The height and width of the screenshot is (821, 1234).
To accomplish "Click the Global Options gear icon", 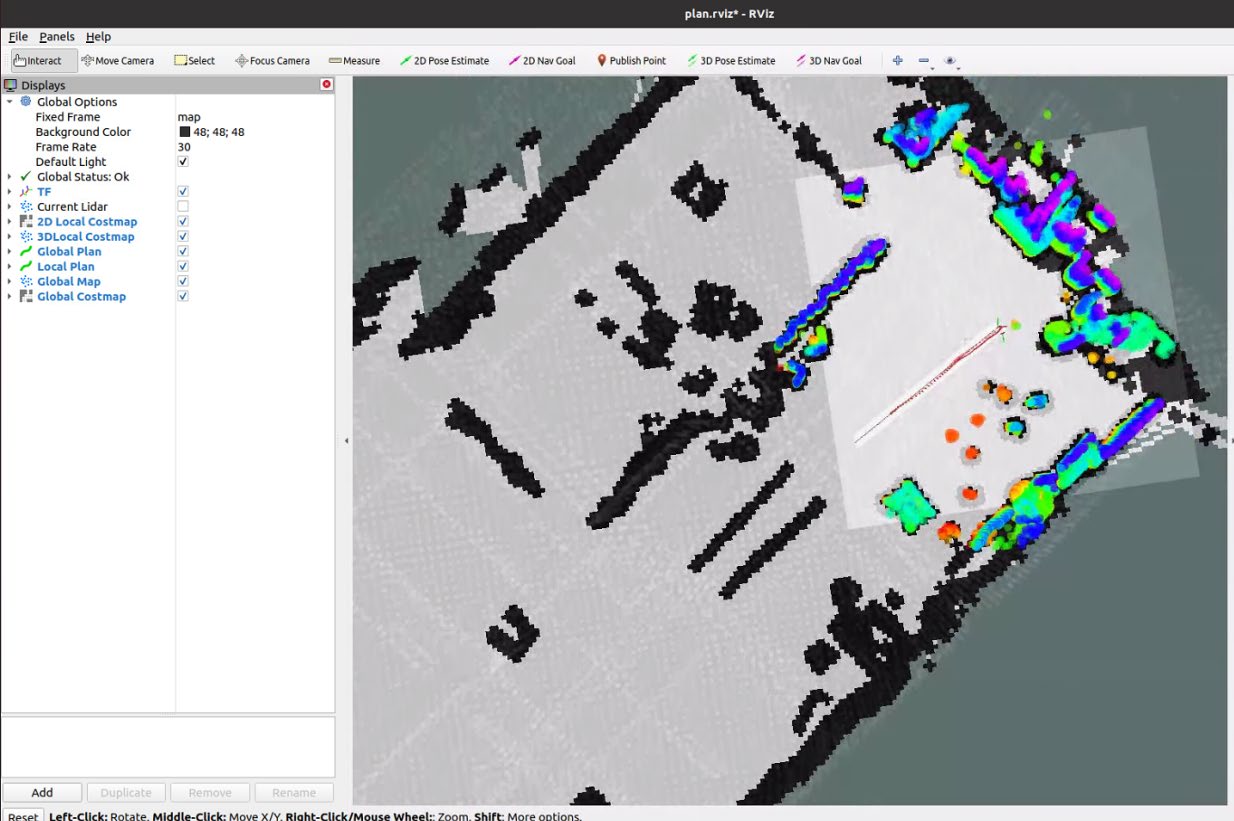I will 26,102.
